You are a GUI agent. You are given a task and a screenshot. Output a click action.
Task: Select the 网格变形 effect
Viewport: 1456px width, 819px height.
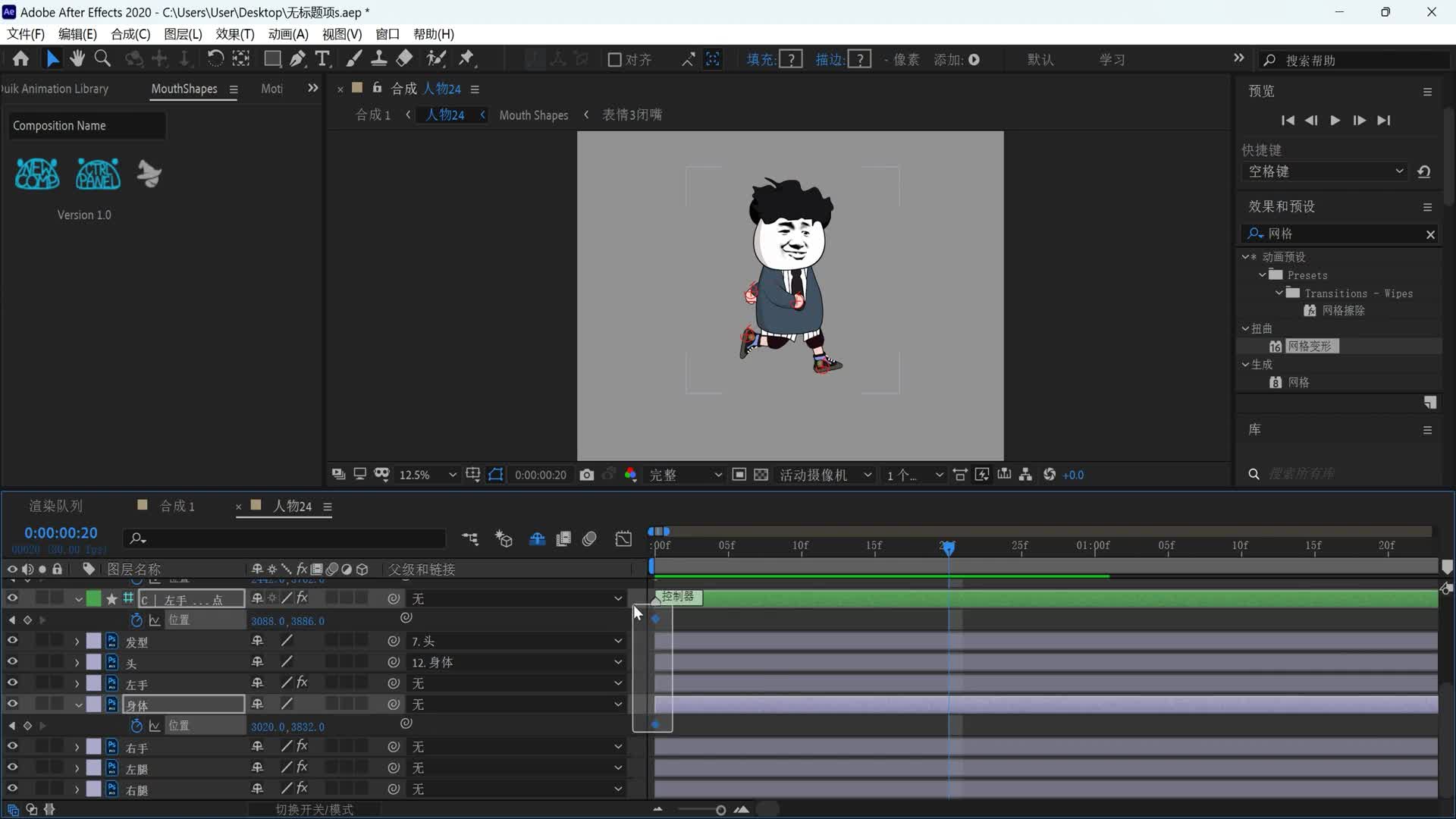[x=1310, y=346]
